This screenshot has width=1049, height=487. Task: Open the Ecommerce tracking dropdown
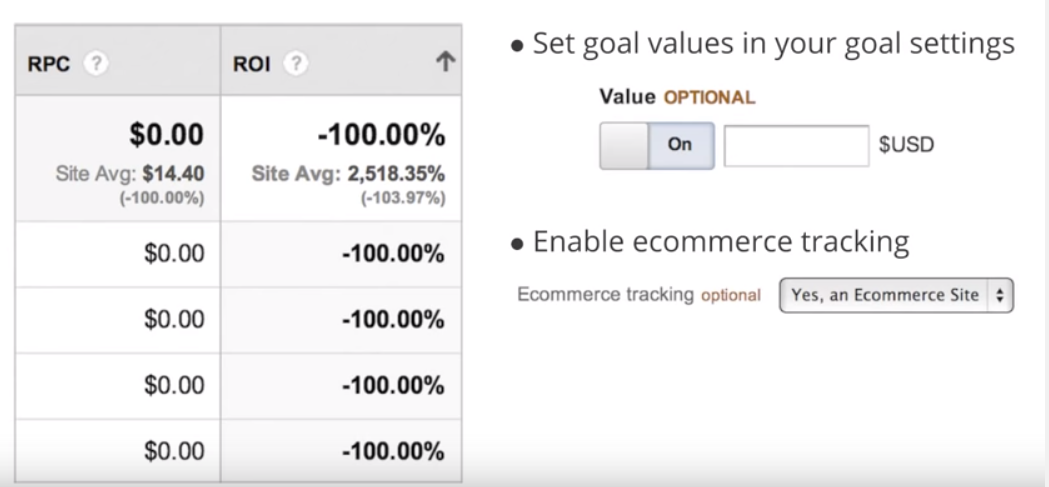tap(896, 295)
